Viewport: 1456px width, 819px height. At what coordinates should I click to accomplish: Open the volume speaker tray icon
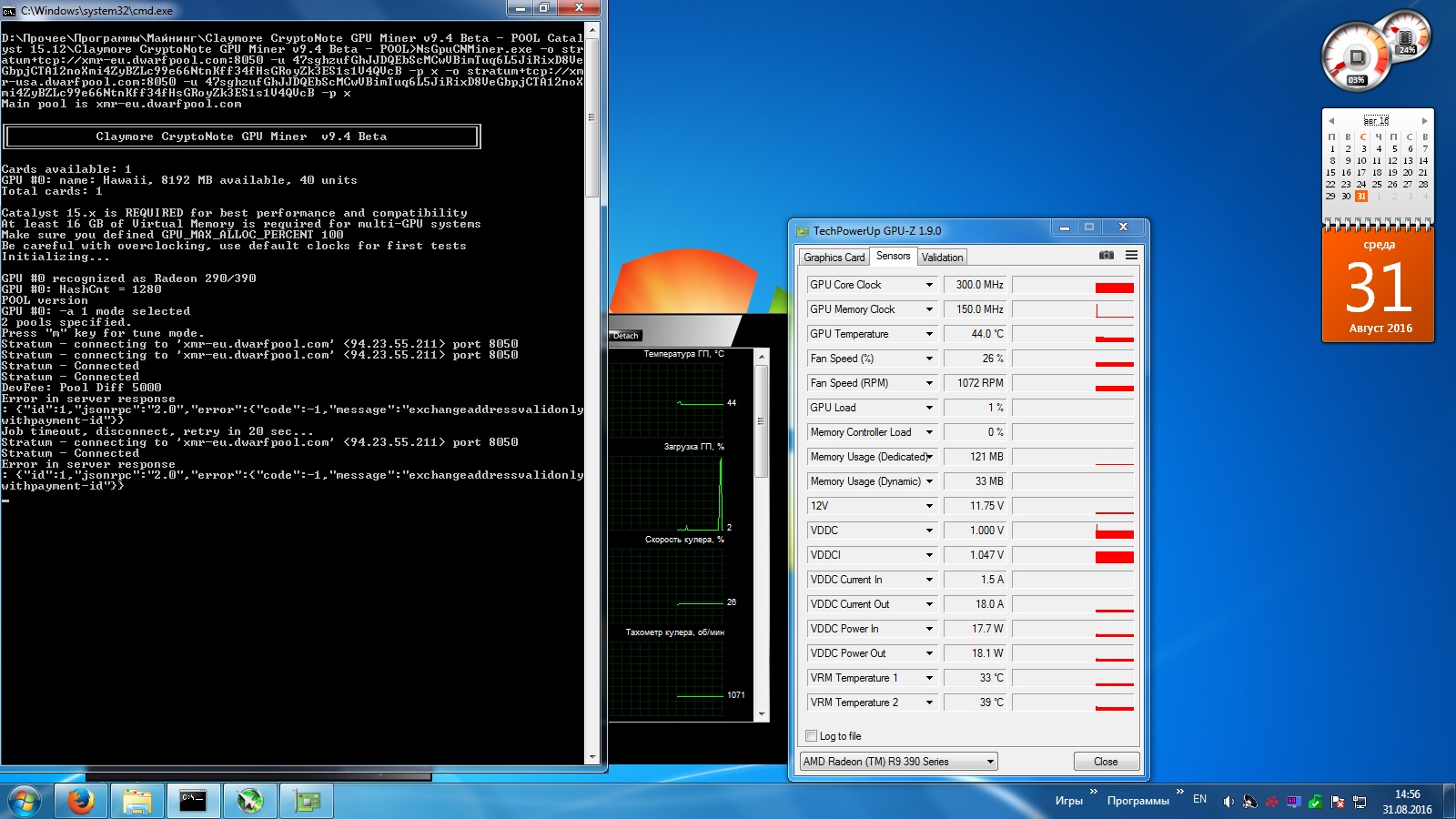pyautogui.click(x=1228, y=802)
